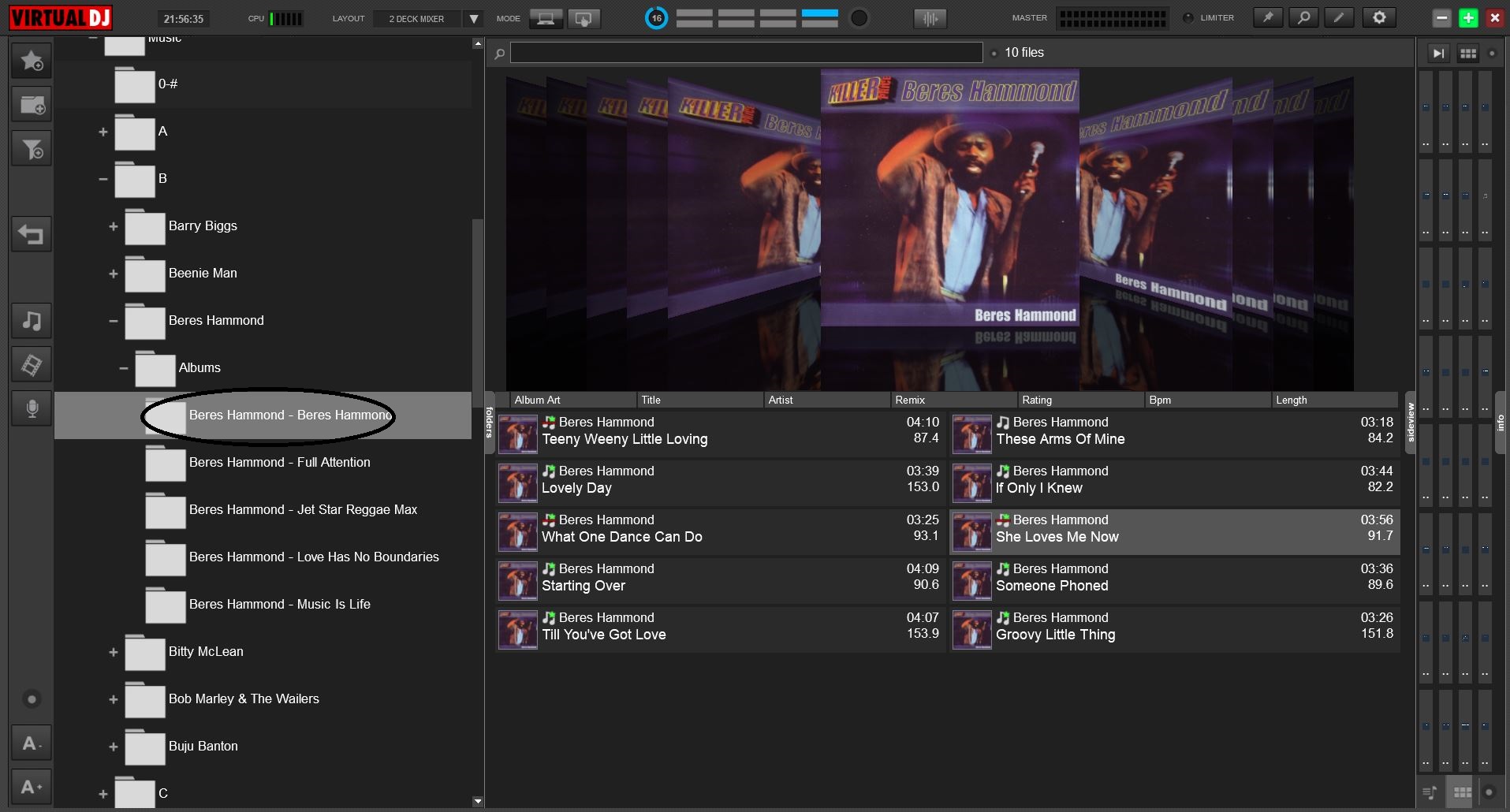The image size is (1510, 812).
Task: Open the search magnifier in the top bar
Action: pos(1303,17)
